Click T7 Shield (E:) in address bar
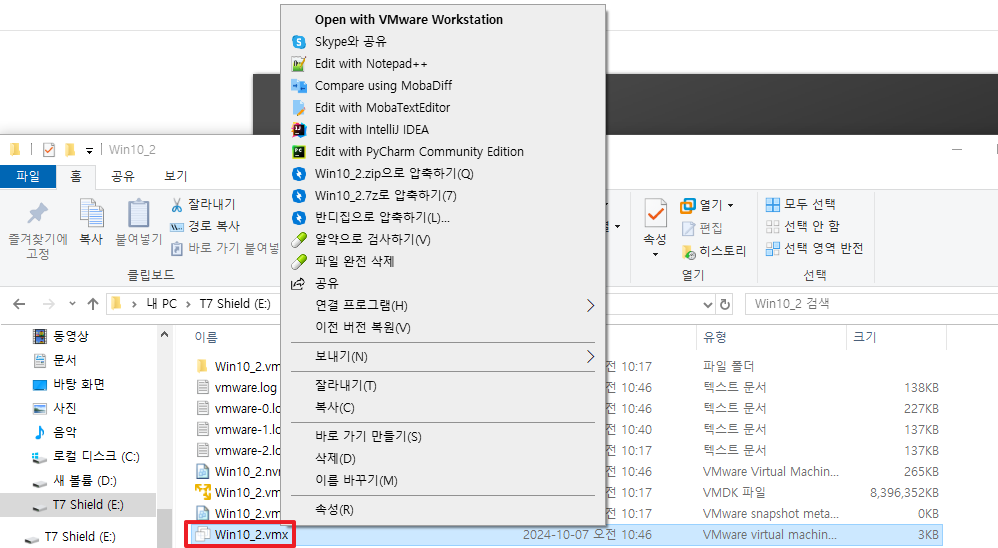998x548 pixels. 235,304
